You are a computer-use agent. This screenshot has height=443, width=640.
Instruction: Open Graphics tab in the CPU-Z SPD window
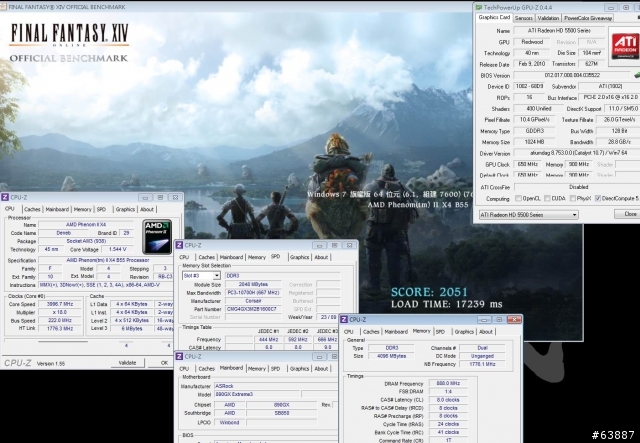tap(300, 257)
